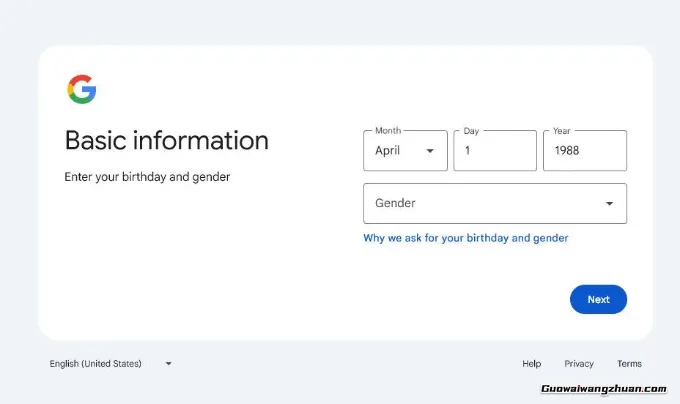Go to the Privacy footer link
The height and width of the screenshot is (404, 680).
(x=578, y=364)
